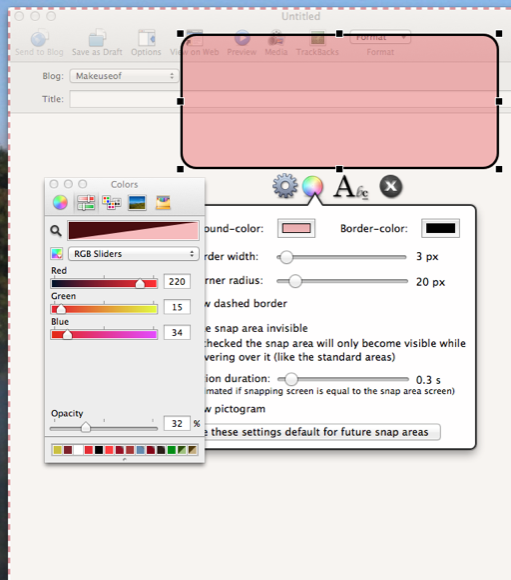Click the animation duration slider
511x580 pixels.
(343, 379)
